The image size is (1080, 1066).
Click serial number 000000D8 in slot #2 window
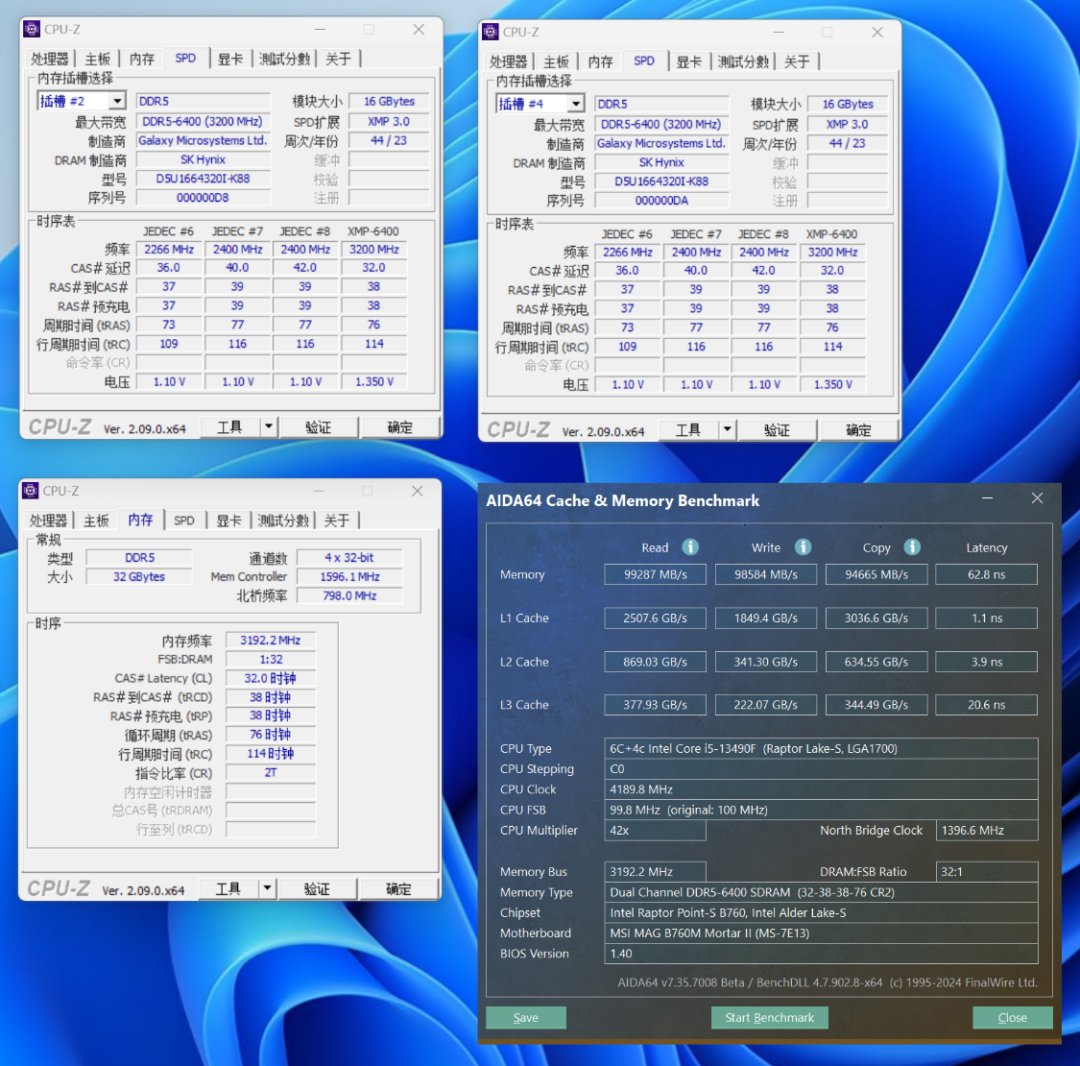tap(203, 198)
